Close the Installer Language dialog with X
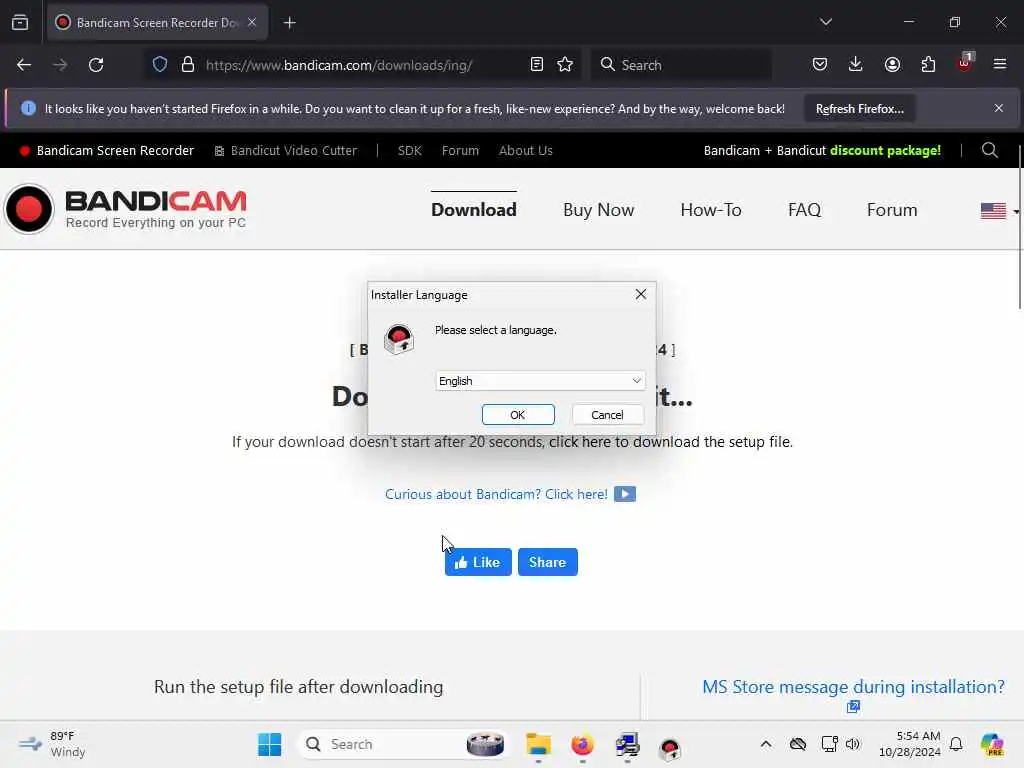This screenshot has height=768, width=1024. (641, 295)
